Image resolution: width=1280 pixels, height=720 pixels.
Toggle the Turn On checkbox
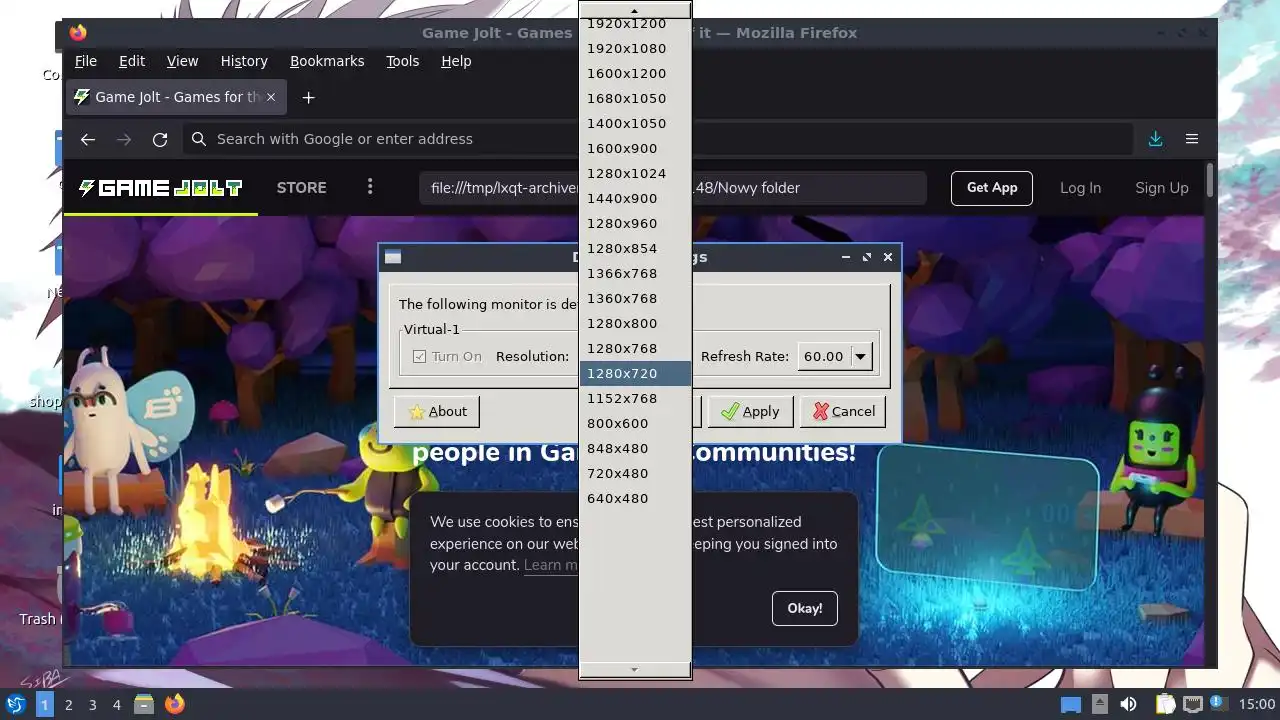point(419,356)
